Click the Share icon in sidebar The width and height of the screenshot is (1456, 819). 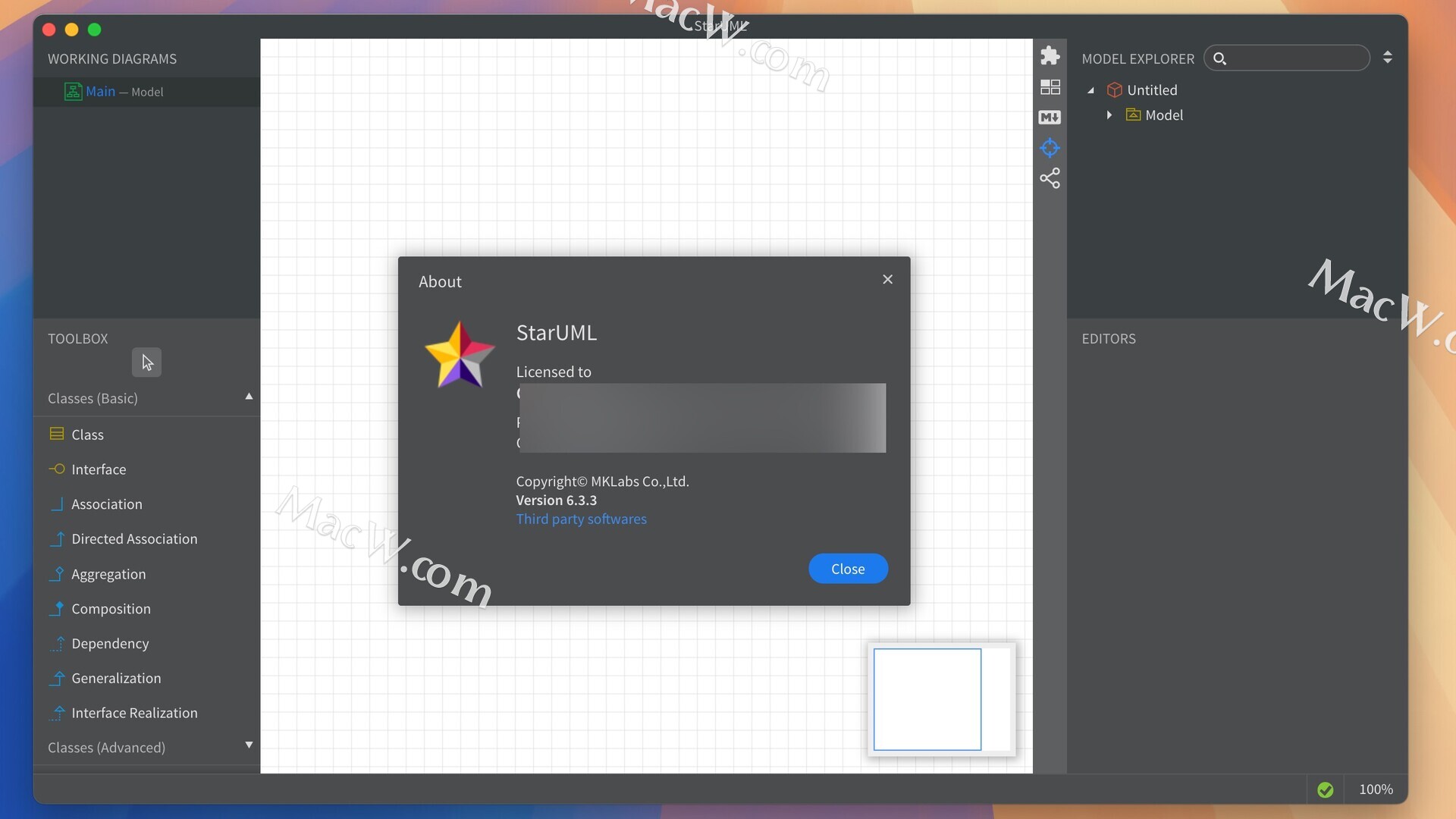(x=1050, y=178)
